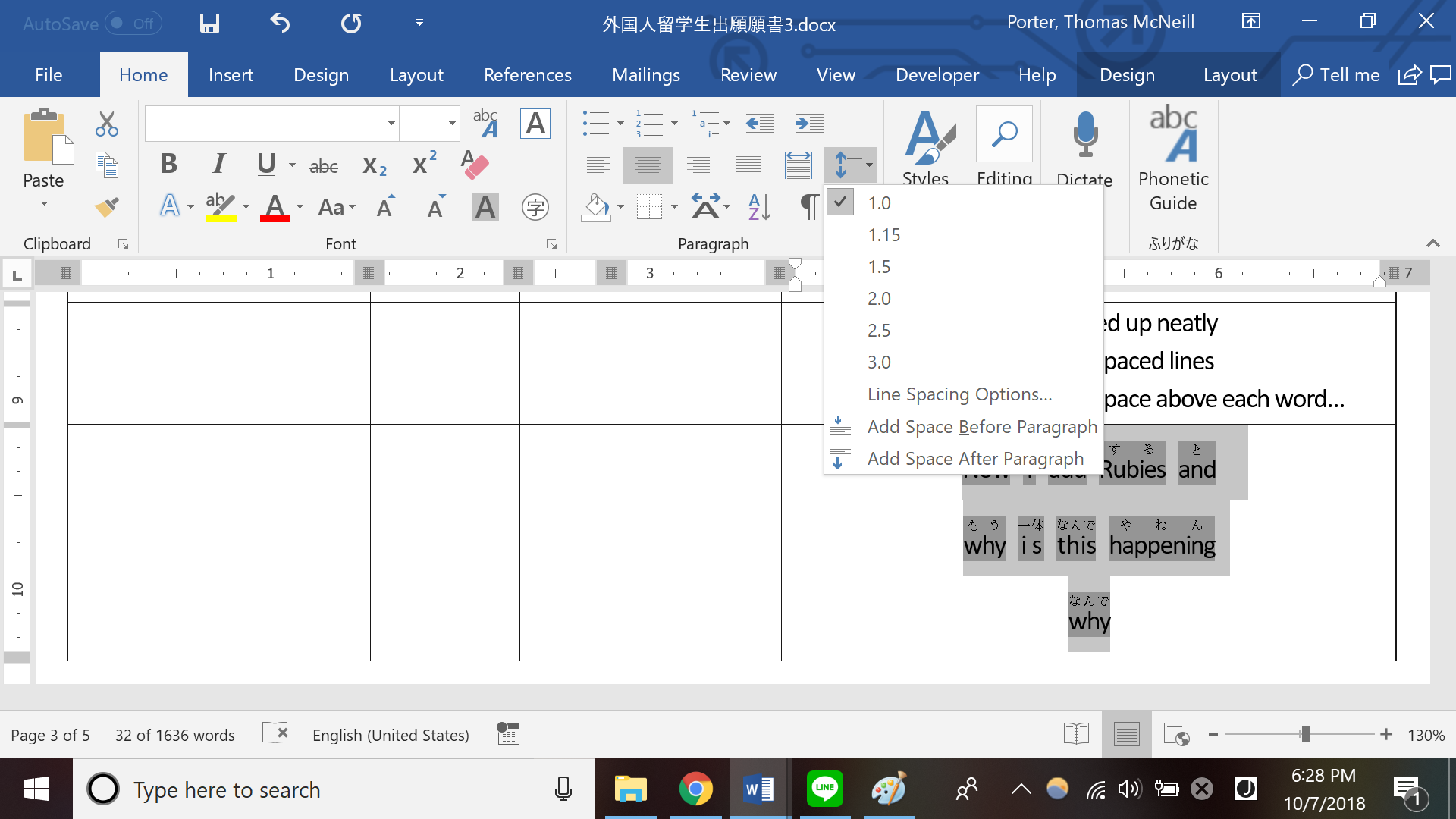Click Add Space Before Paragraph
This screenshot has height=819, width=1456.
[963, 427]
